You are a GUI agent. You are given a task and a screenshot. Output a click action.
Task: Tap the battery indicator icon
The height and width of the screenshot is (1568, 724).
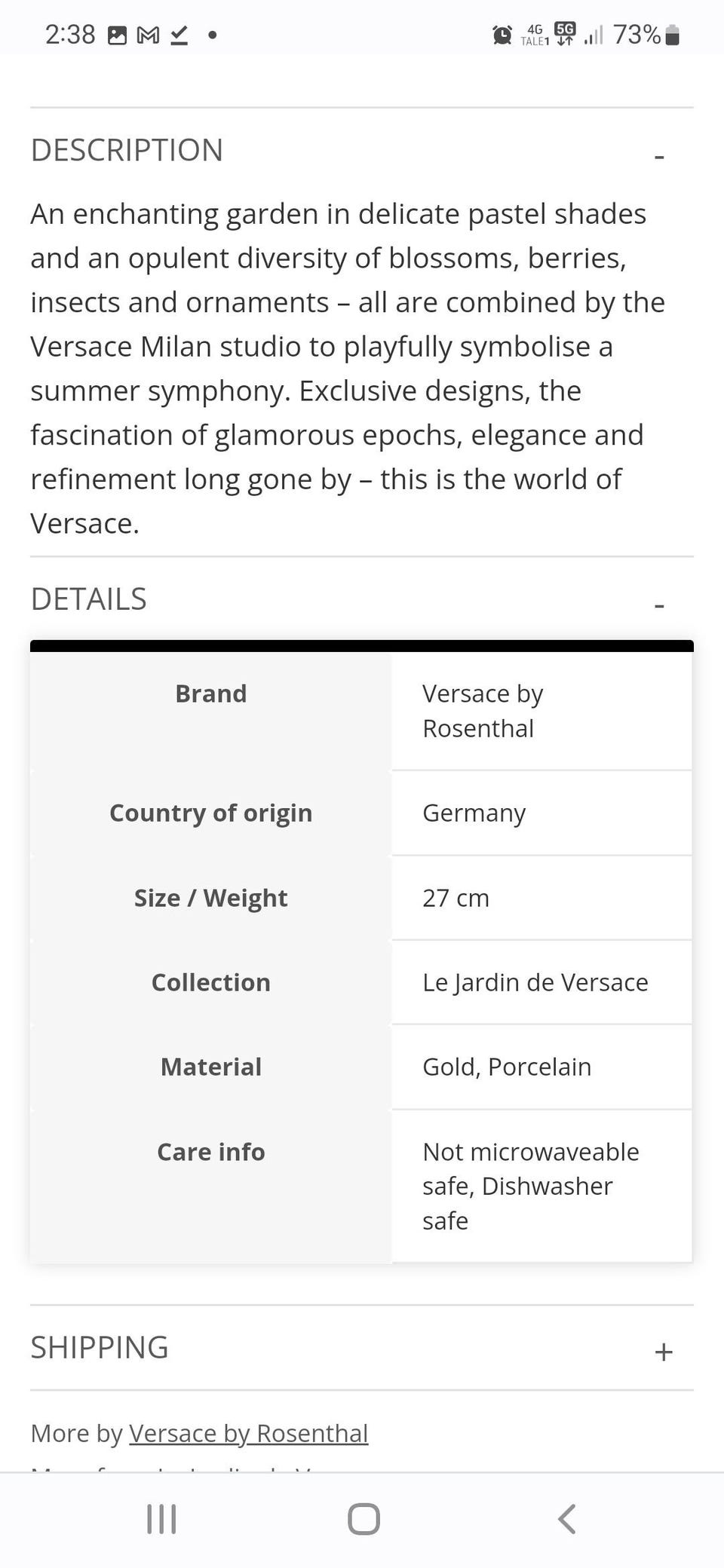(673, 35)
